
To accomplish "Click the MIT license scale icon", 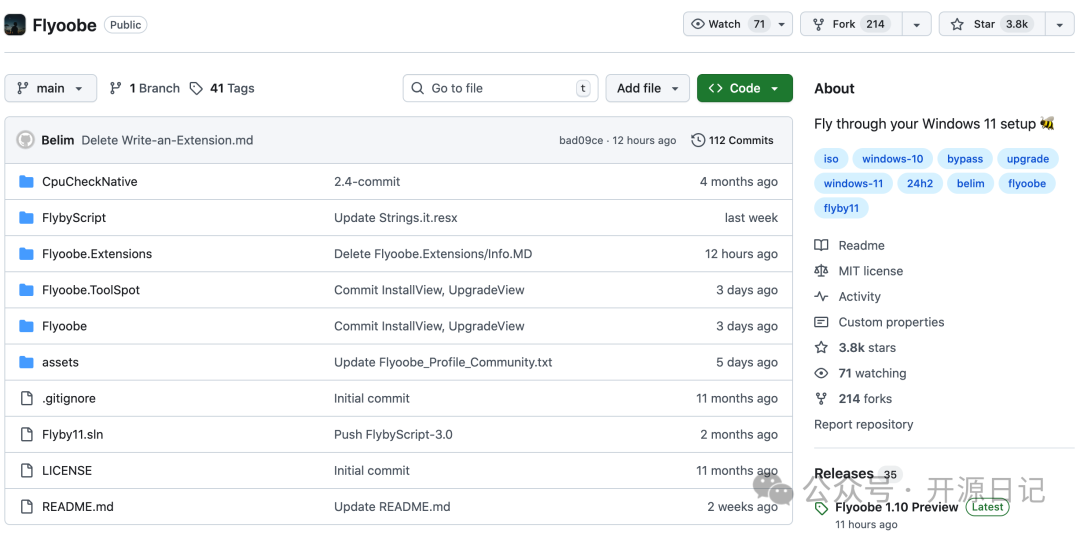I will click(x=821, y=271).
